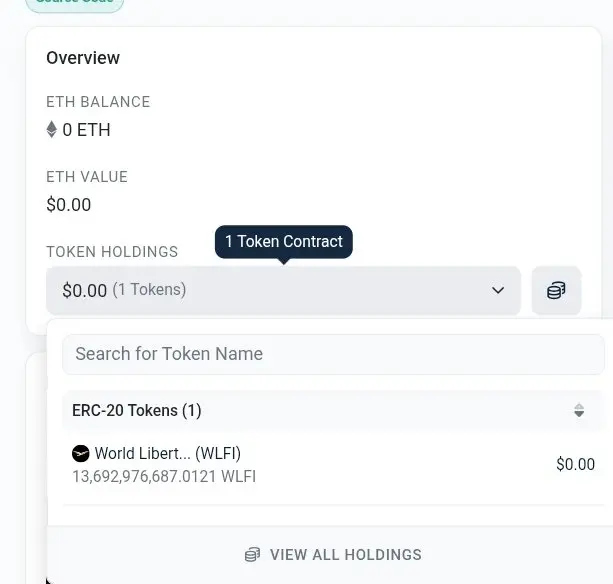Collapse the token holdings dropdown chevron
Image resolution: width=613 pixels, height=584 pixels.
498,290
